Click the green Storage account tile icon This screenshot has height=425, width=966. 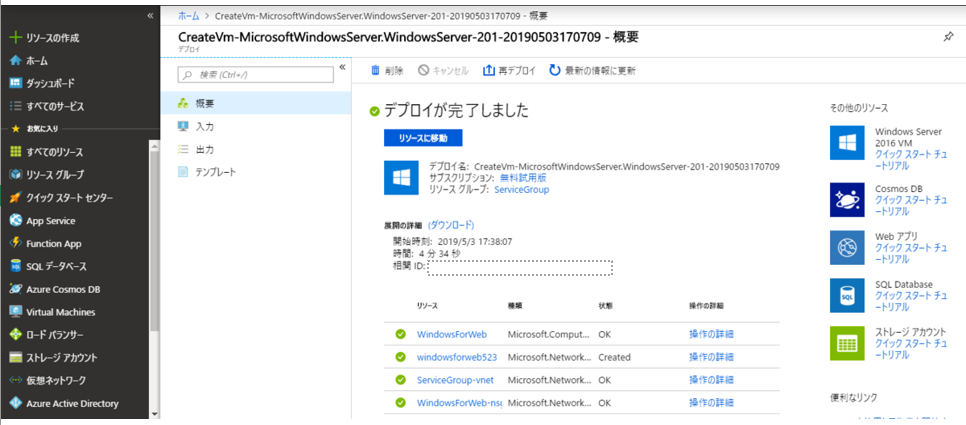[847, 343]
